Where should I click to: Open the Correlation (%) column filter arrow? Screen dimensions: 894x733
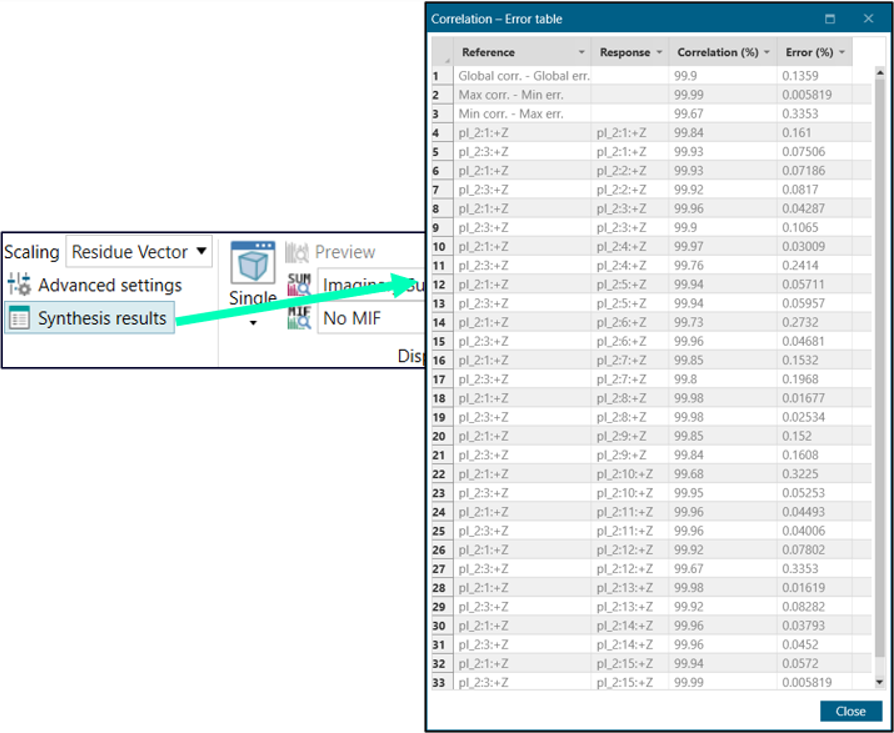[767, 53]
